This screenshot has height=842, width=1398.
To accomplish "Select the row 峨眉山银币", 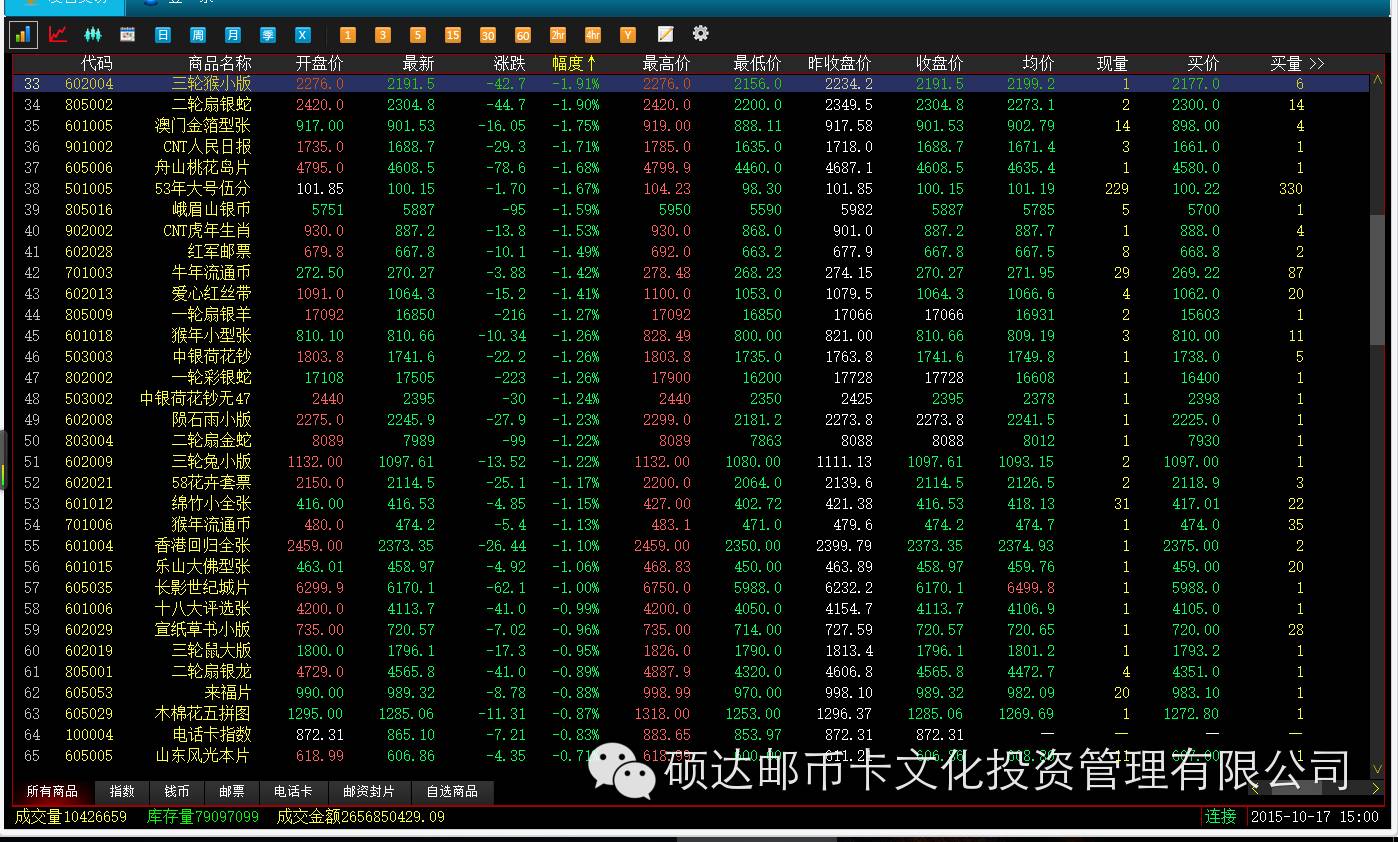I will click(690, 210).
